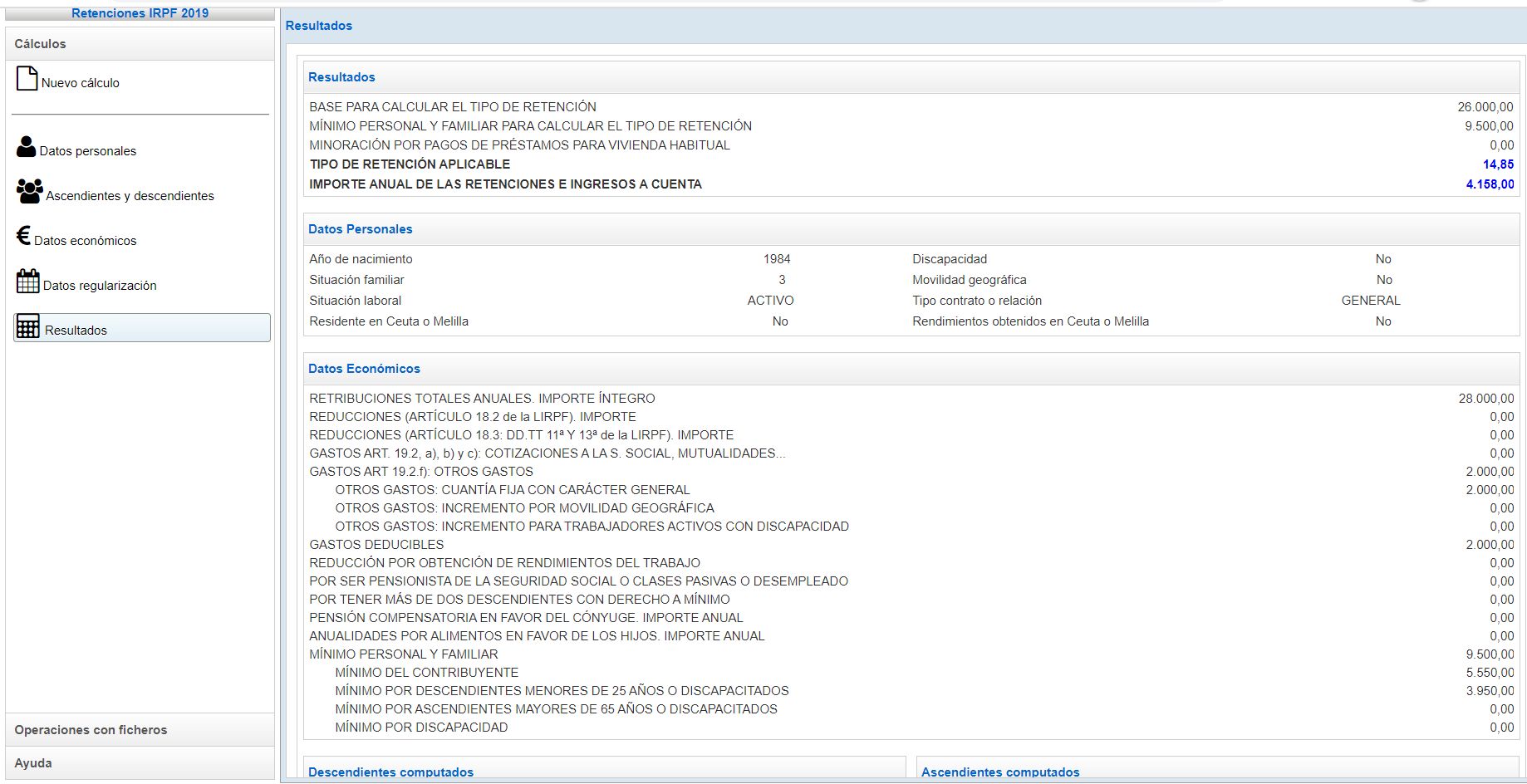1527x784 pixels.
Task: Click the 4.158,00 annual withholding amount
Action: point(1490,184)
